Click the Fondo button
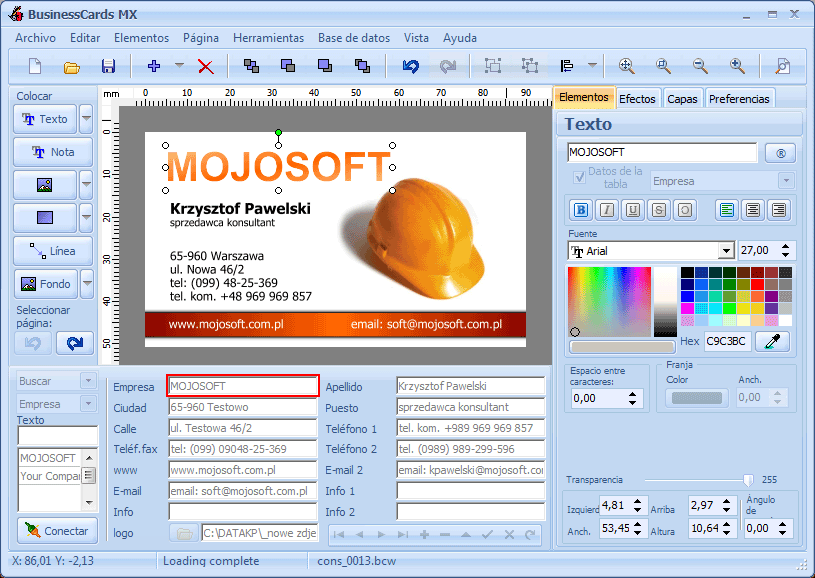The image size is (815, 578). [x=46, y=284]
